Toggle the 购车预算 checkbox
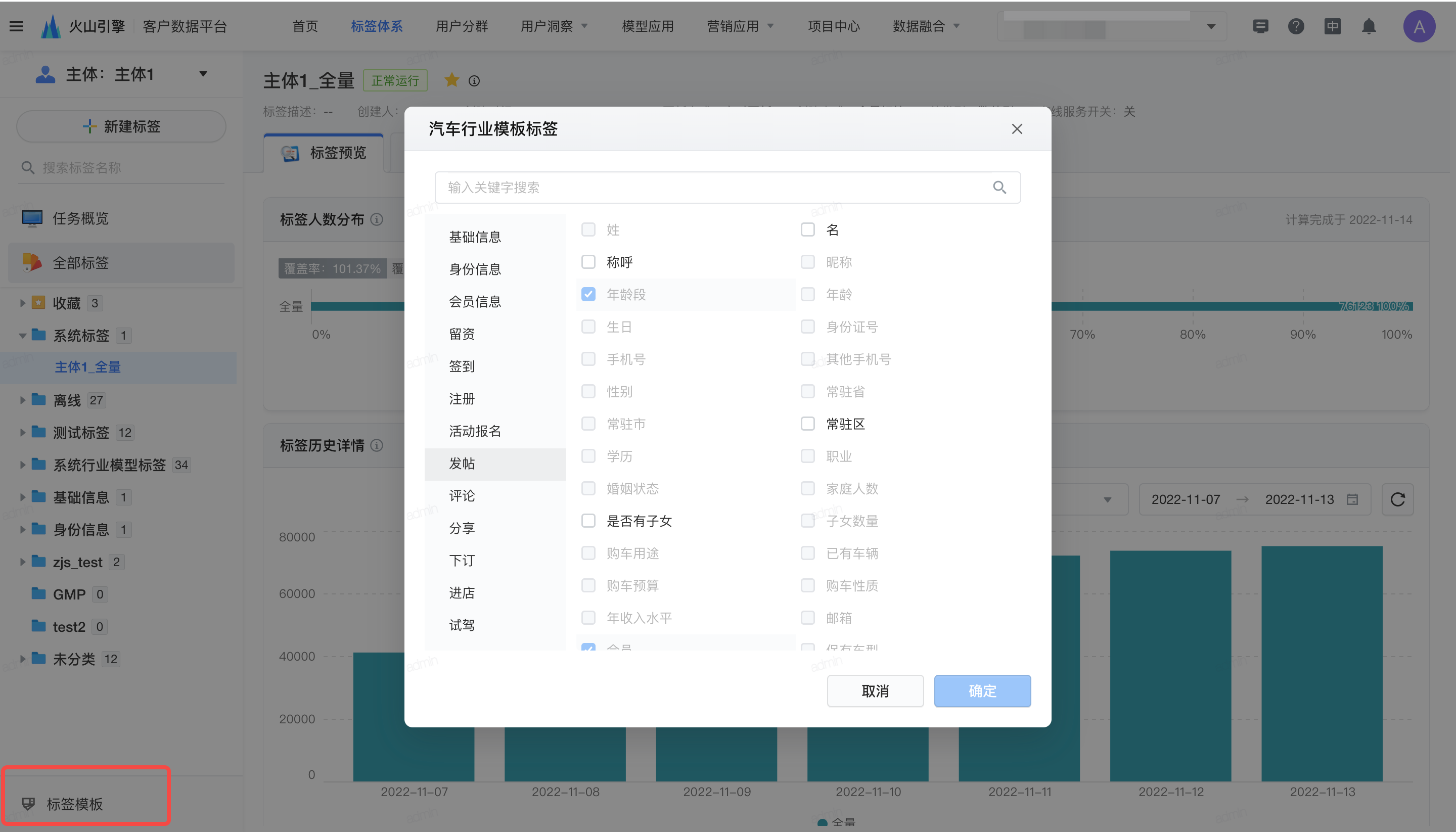Image resolution: width=1456 pixels, height=832 pixels. tap(588, 585)
